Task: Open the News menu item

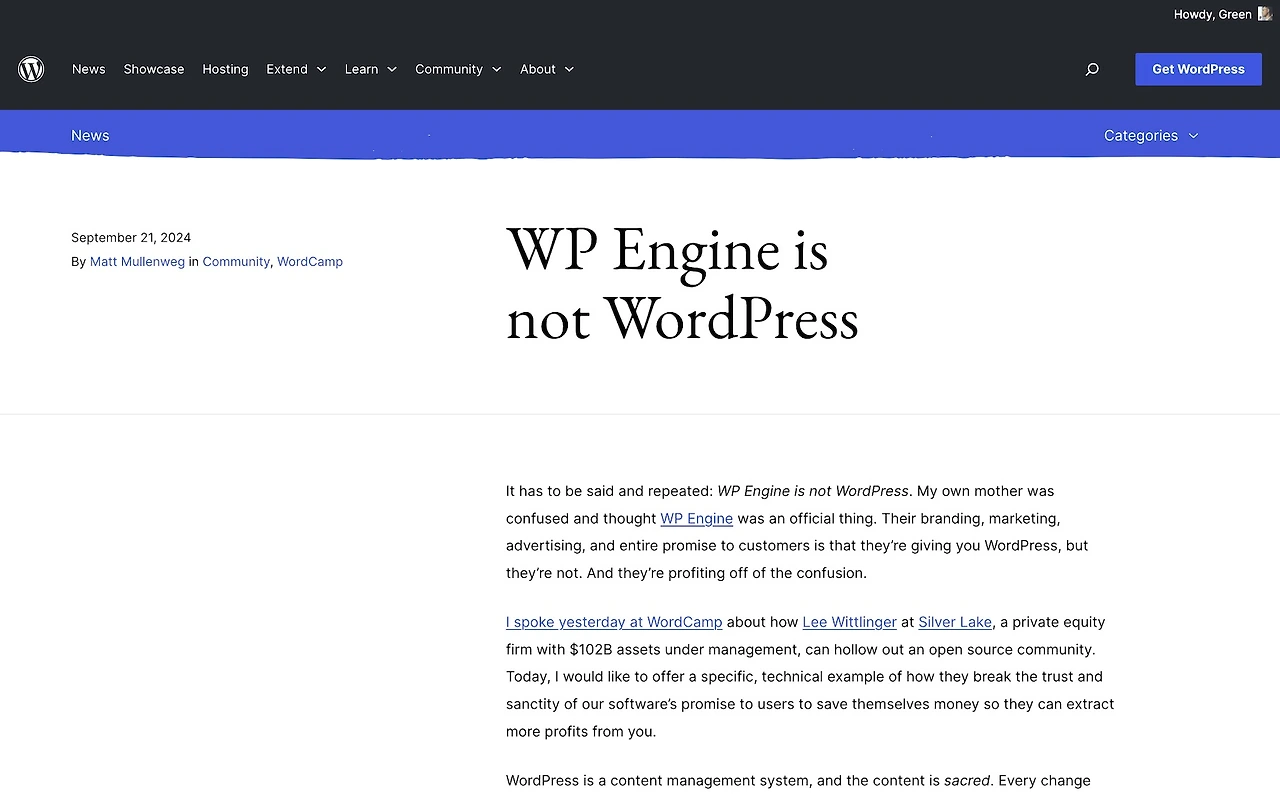Action: pyautogui.click(x=89, y=69)
